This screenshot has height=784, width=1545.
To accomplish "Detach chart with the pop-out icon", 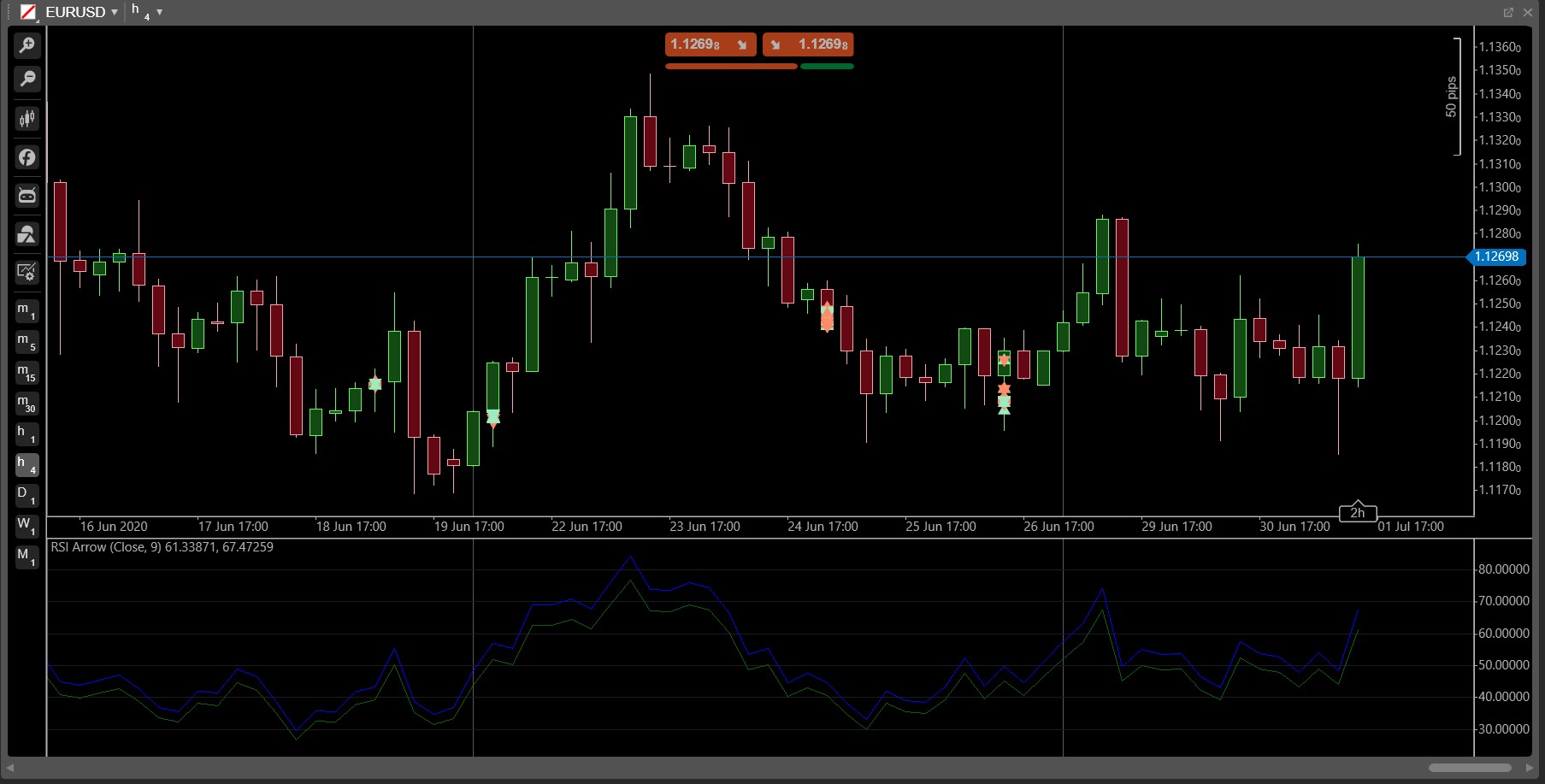I will click(x=1508, y=12).
